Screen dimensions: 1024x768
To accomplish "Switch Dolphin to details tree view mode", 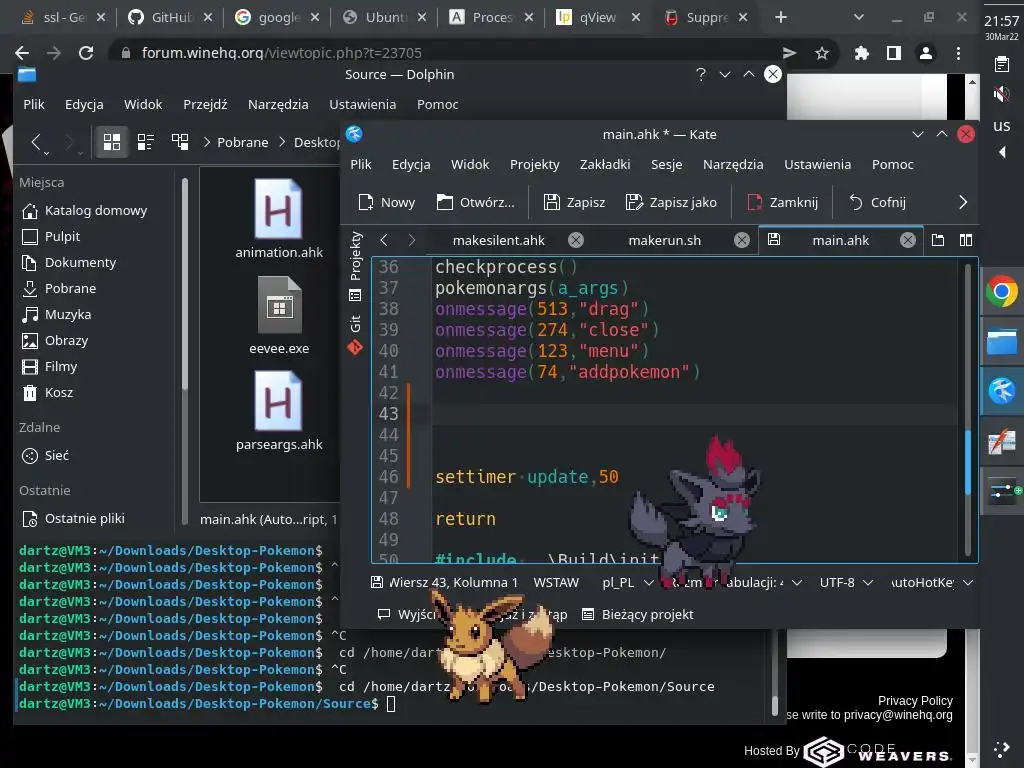I will (180, 142).
